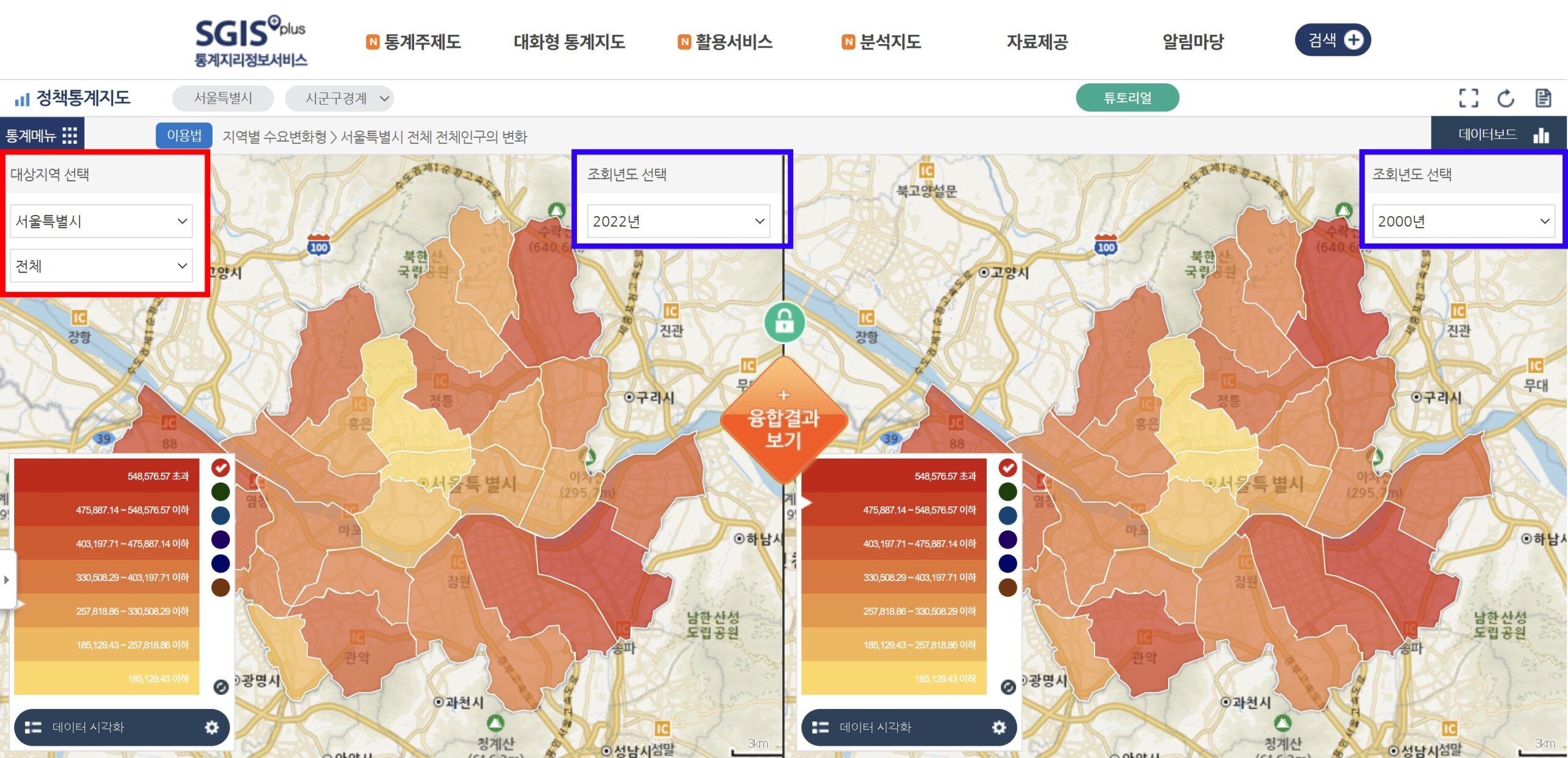Select red checked color option in left legend
Image resolution: width=1568 pixels, height=758 pixels.
pyautogui.click(x=221, y=468)
